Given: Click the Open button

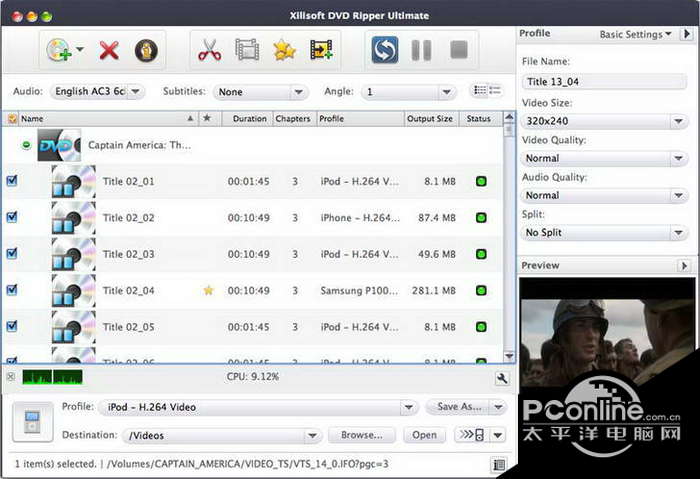Looking at the screenshot, I should [x=424, y=435].
